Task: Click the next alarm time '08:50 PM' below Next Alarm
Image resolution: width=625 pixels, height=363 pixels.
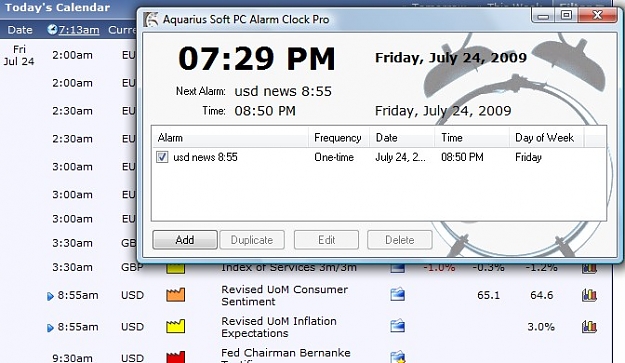Action: point(265,111)
